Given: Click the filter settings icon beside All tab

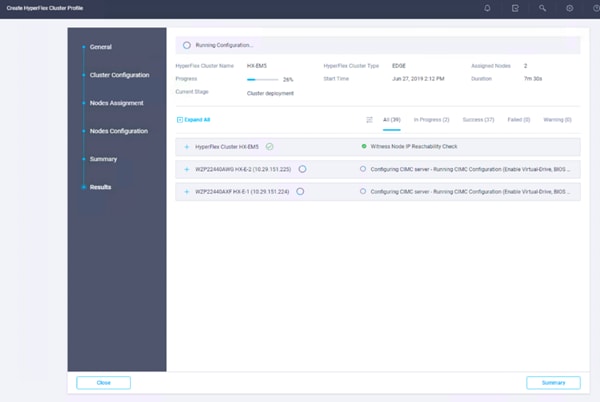Looking at the screenshot, I should click(369, 120).
